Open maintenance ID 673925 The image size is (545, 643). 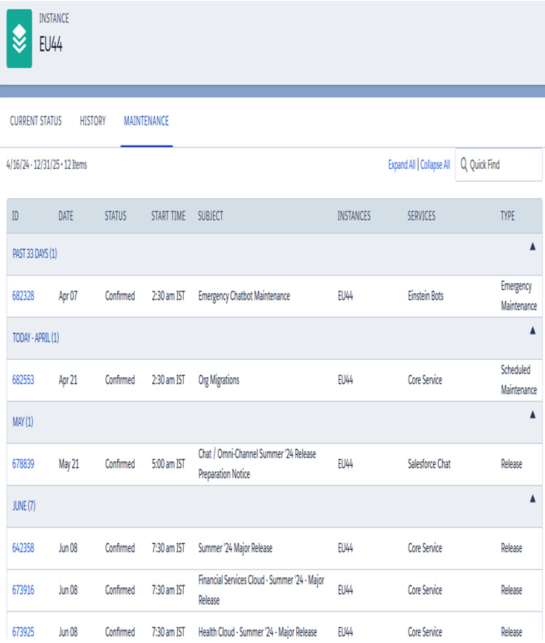coord(23,632)
